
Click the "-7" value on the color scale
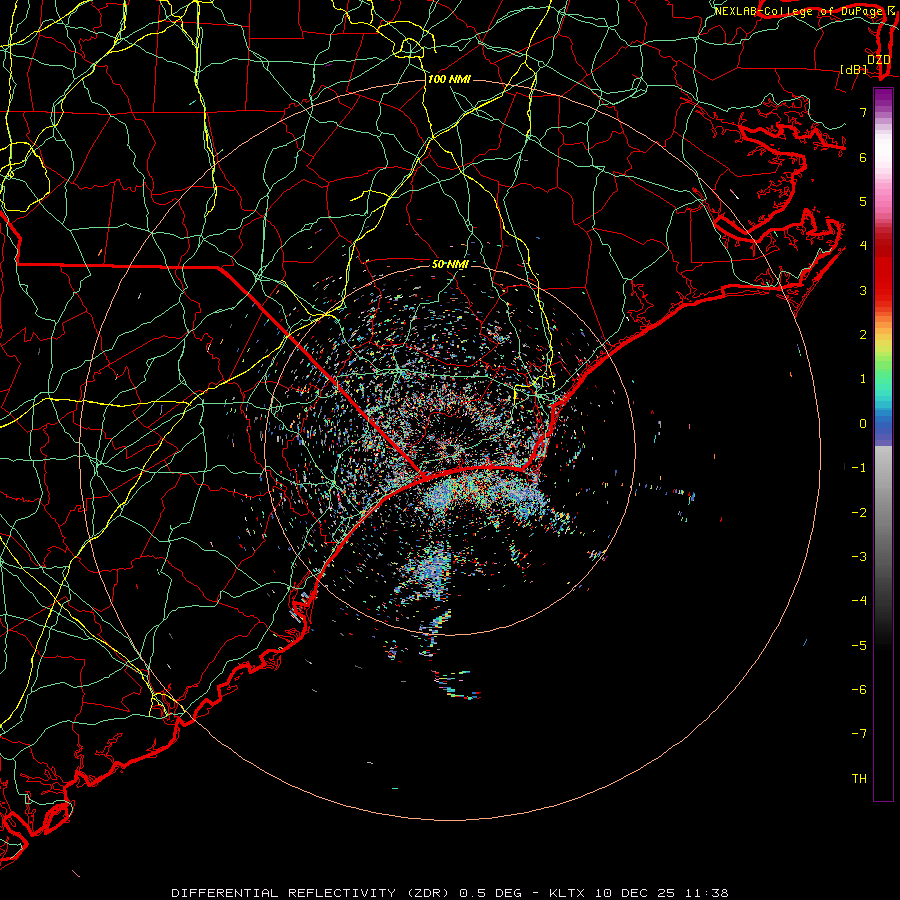tap(859, 734)
